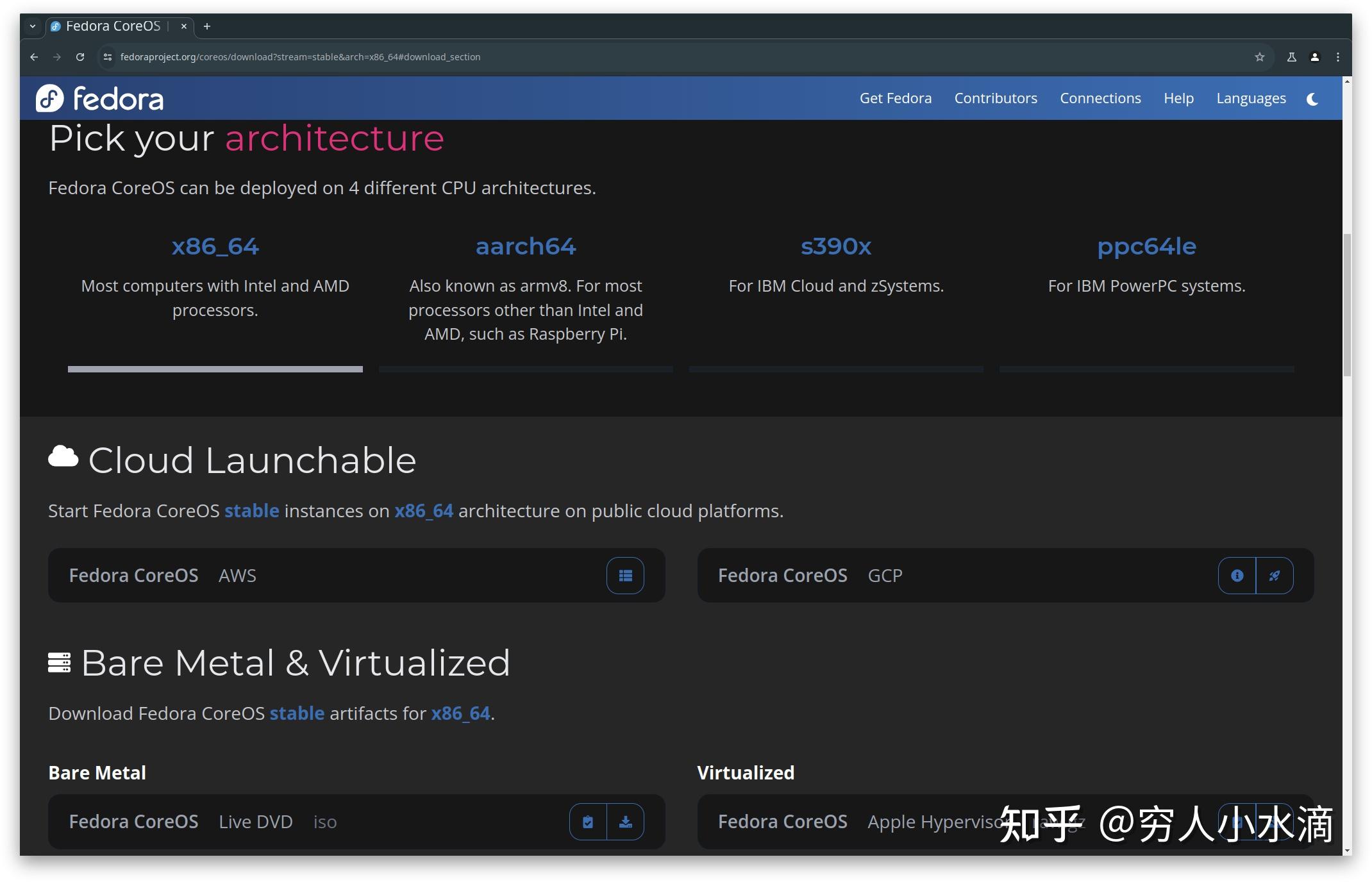
Task: Launch Fedora CoreOS on GCP via rocket icon
Action: [1274, 576]
